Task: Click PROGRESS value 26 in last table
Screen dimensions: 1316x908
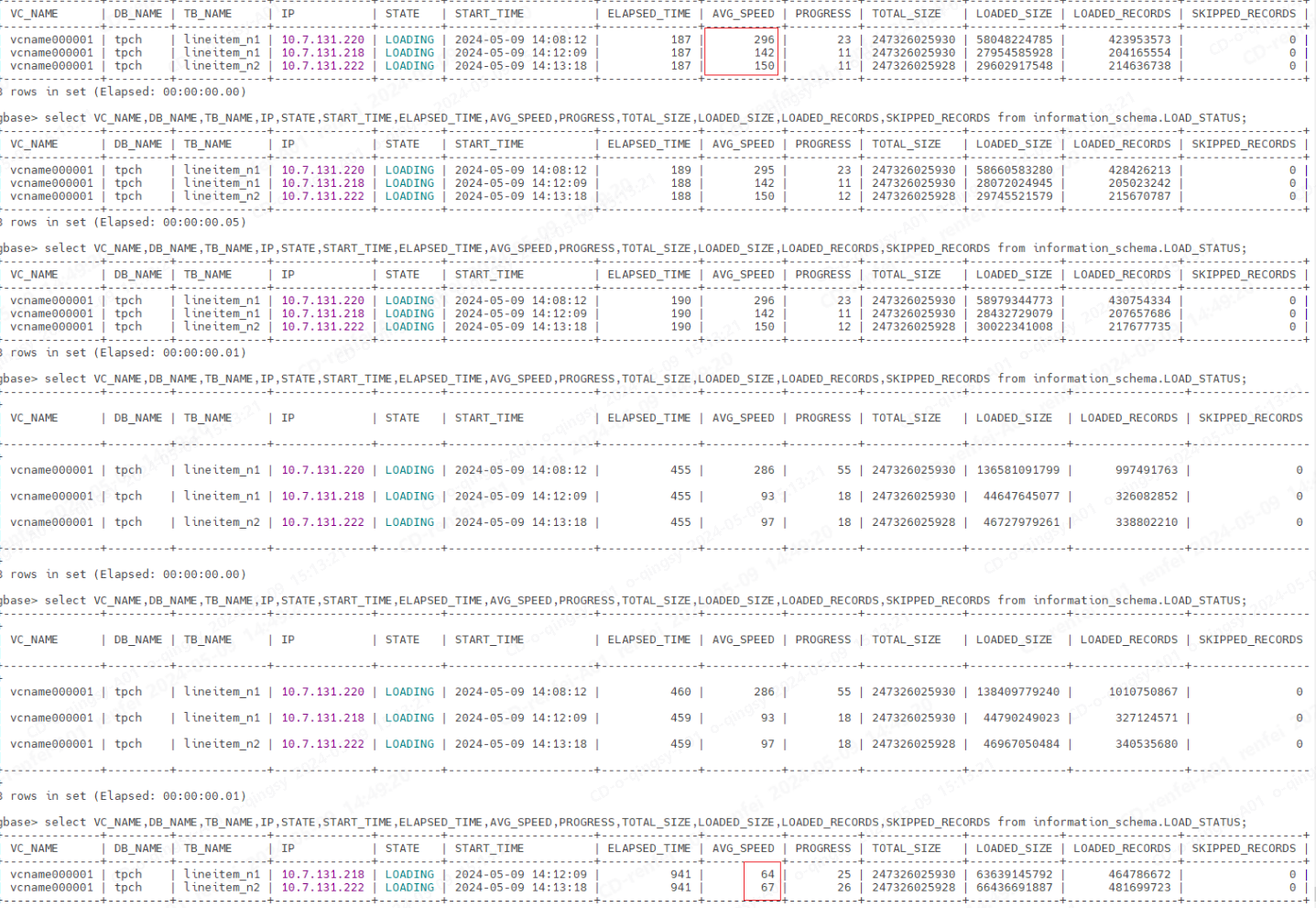Action: [843, 887]
